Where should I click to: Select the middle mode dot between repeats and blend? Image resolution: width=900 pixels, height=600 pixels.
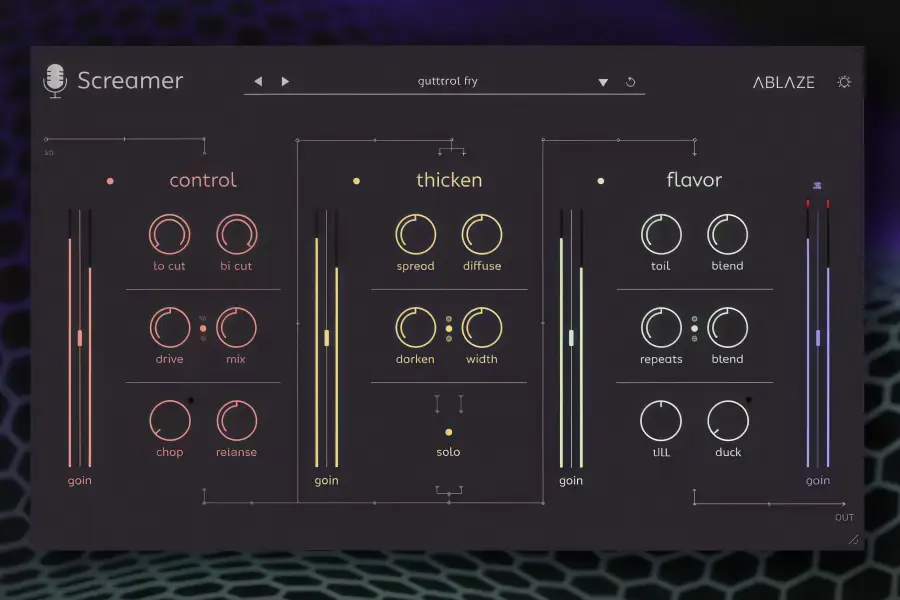point(695,328)
